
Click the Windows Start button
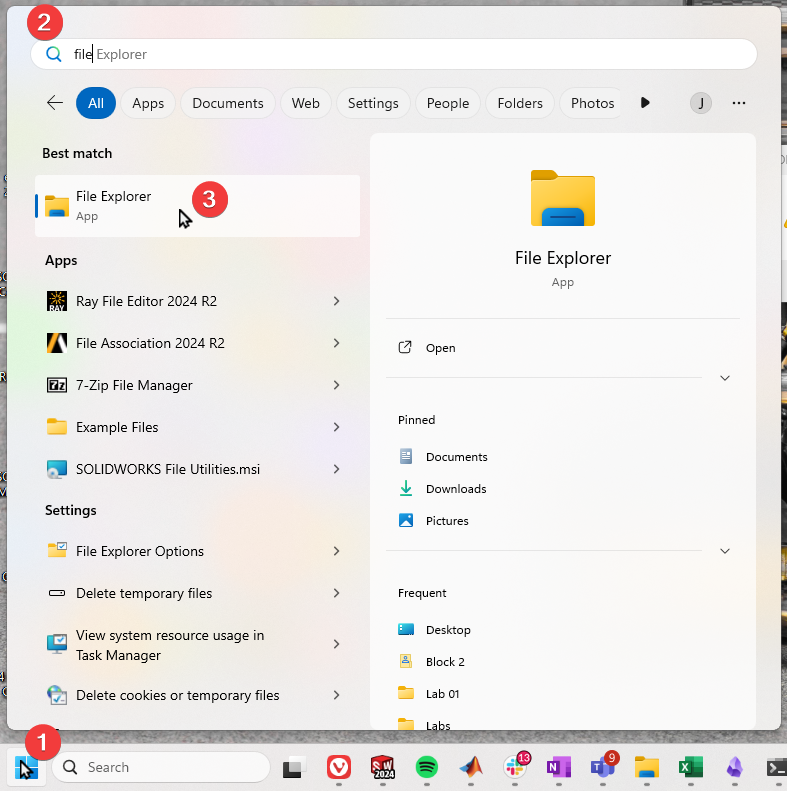click(27, 767)
